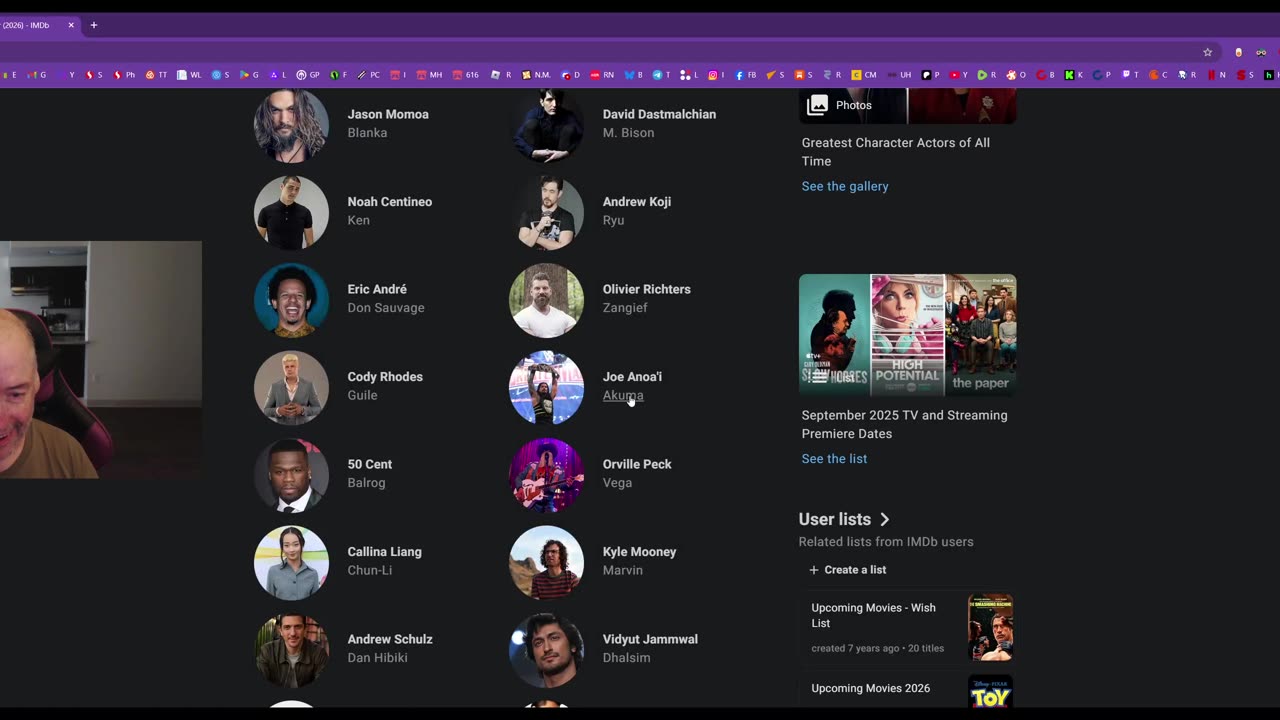Open the Telegram bookmark

click(x=661, y=75)
